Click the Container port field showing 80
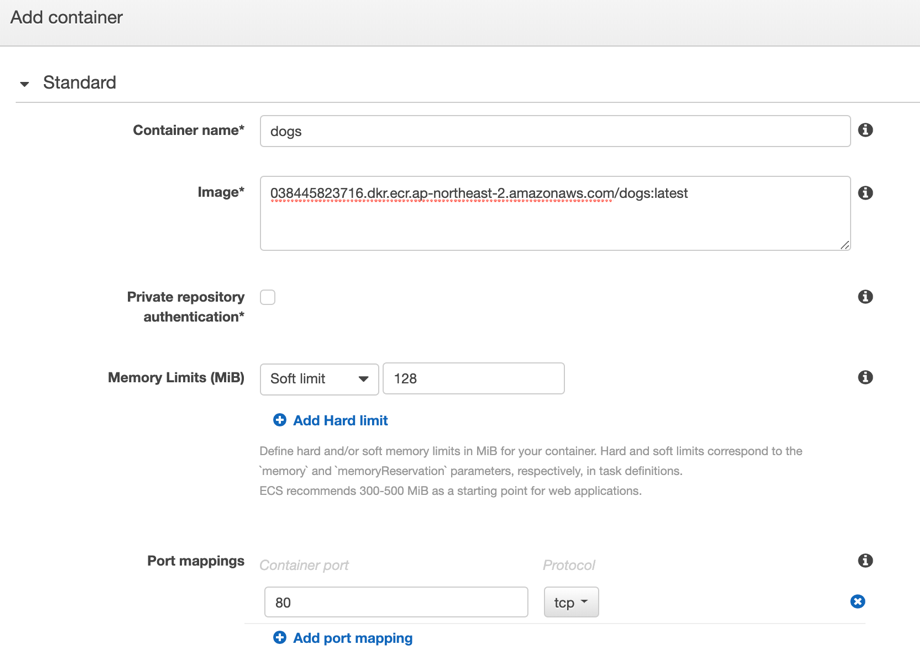 pos(396,602)
